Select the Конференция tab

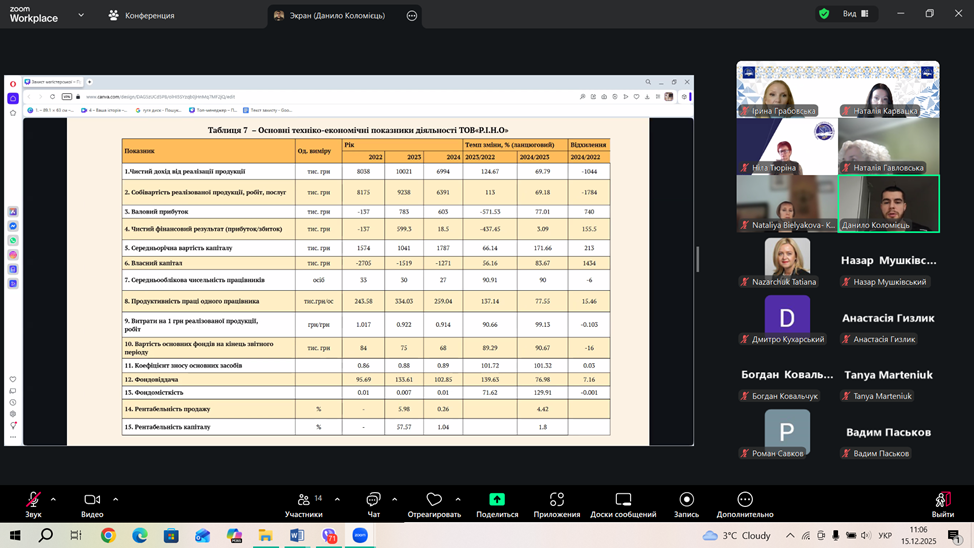point(141,15)
